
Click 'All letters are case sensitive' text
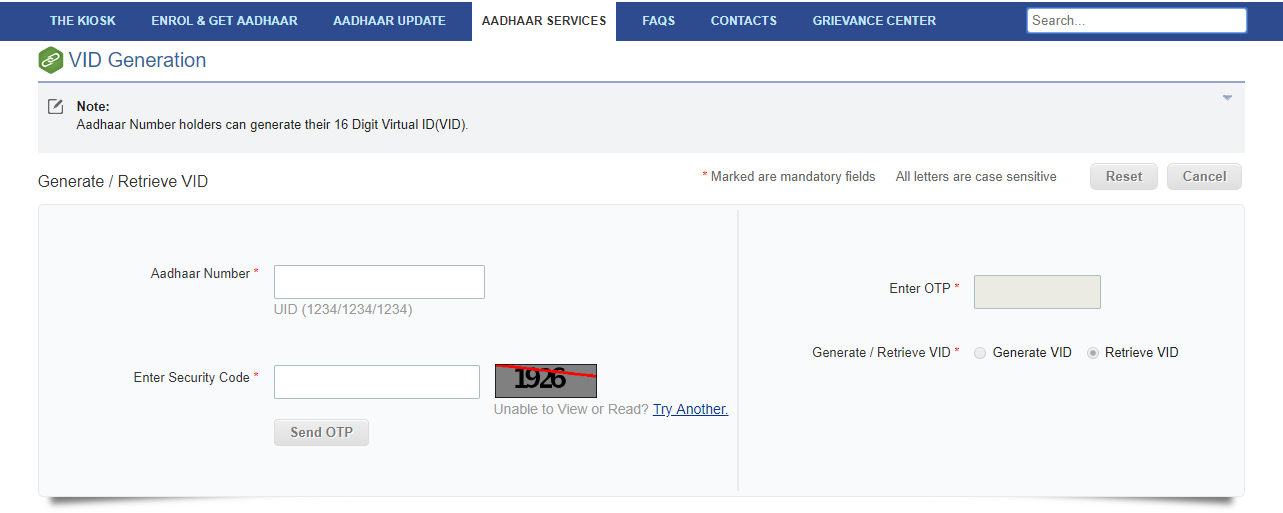point(976,177)
